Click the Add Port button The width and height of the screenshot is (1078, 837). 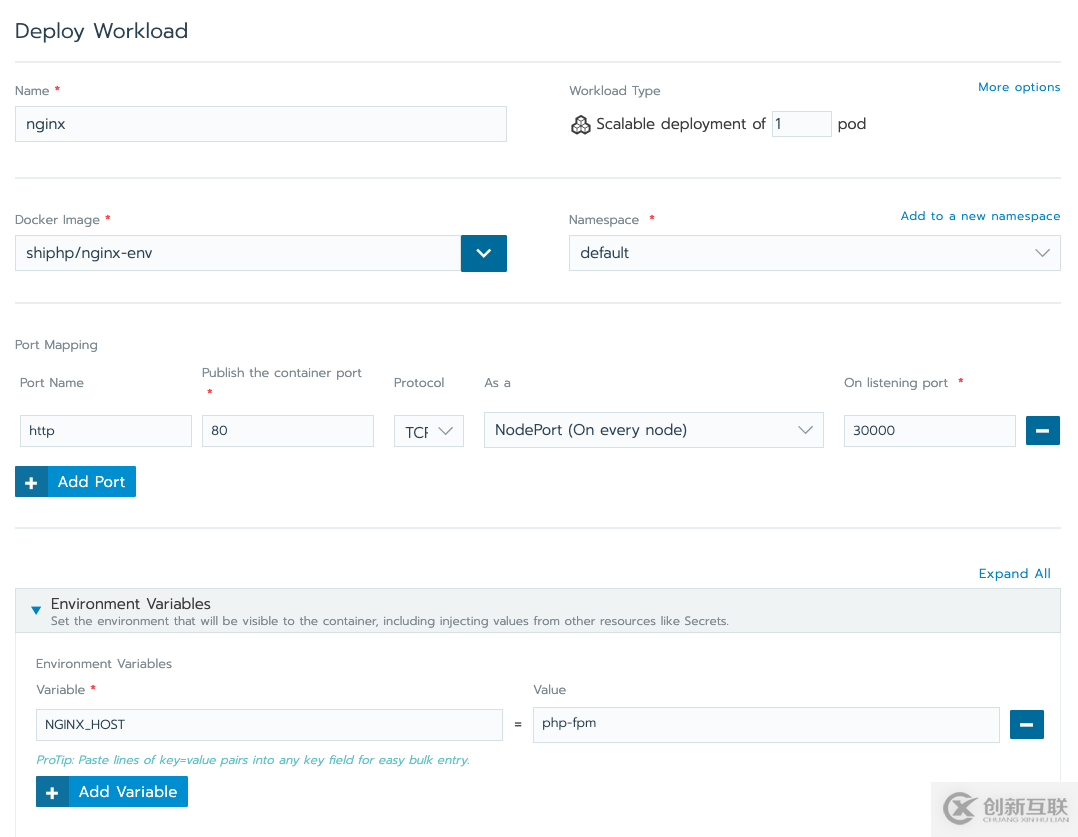[91, 482]
